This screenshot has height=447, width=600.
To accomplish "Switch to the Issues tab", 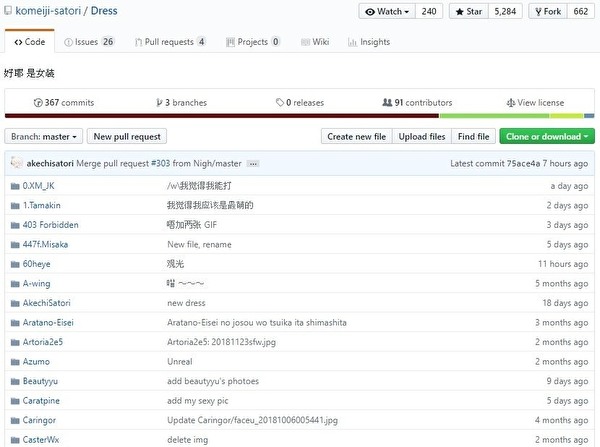I will tap(88, 42).
